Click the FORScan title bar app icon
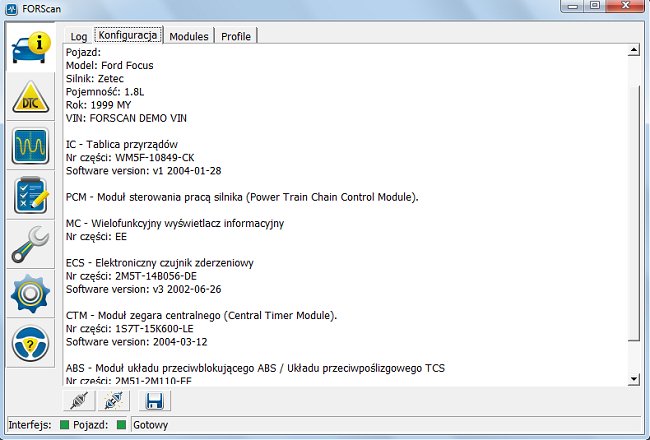Viewport: 650px width, 440px height. click(x=12, y=9)
